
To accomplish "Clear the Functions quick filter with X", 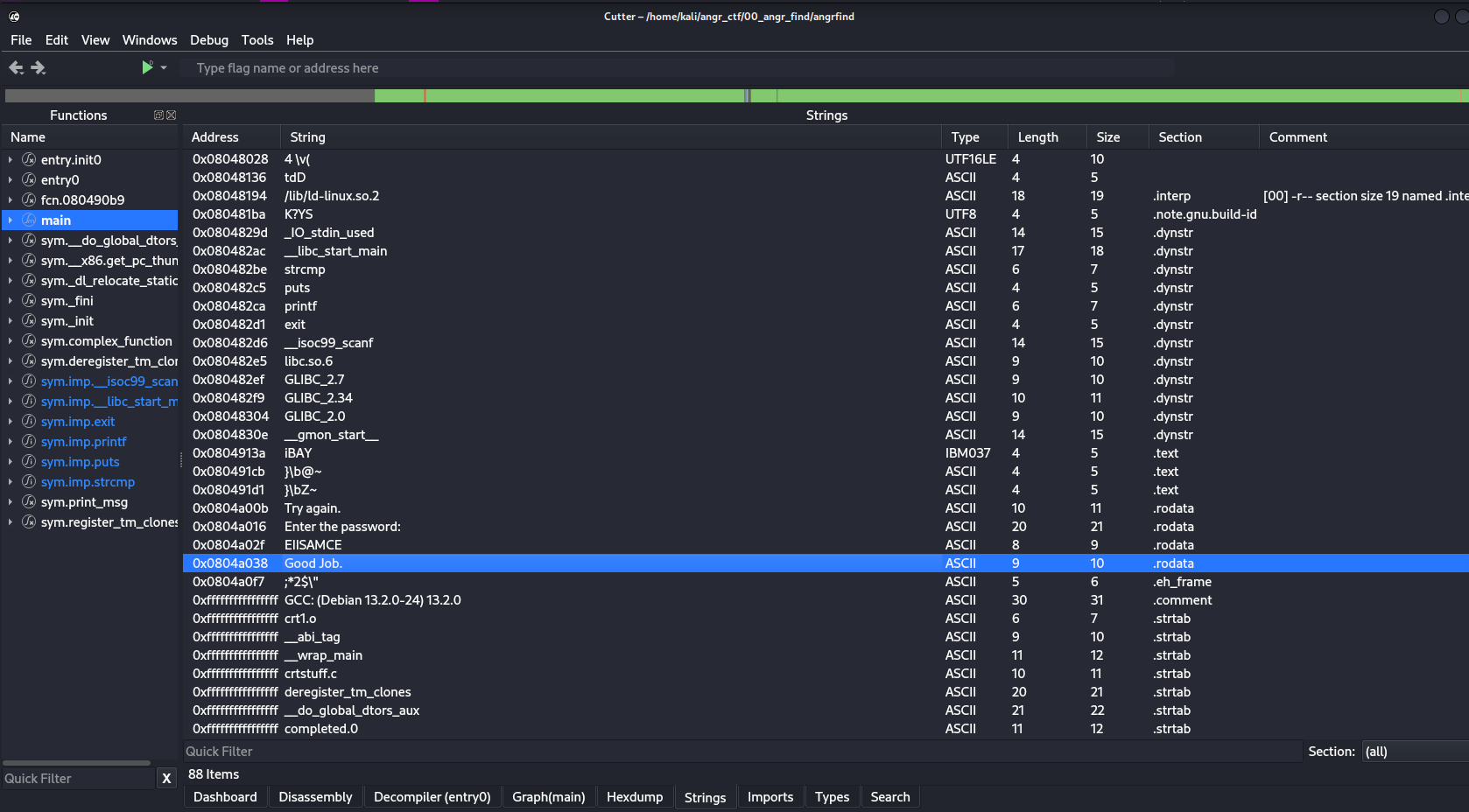I will [166, 778].
